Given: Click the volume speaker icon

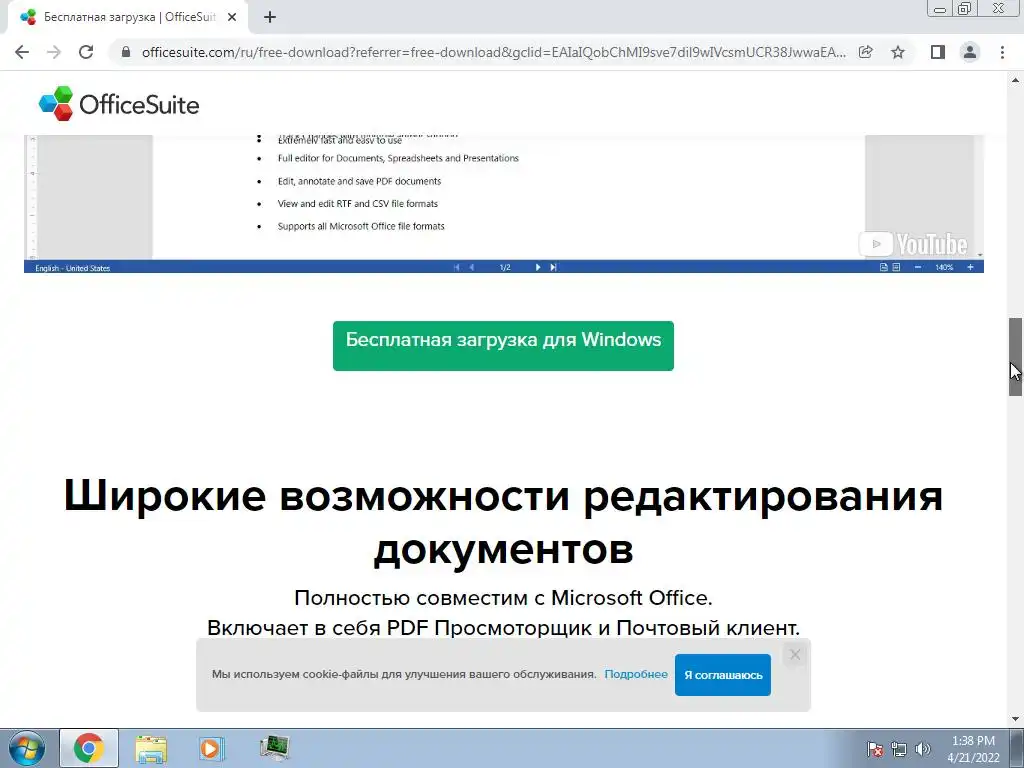Looking at the screenshot, I should click(923, 749).
